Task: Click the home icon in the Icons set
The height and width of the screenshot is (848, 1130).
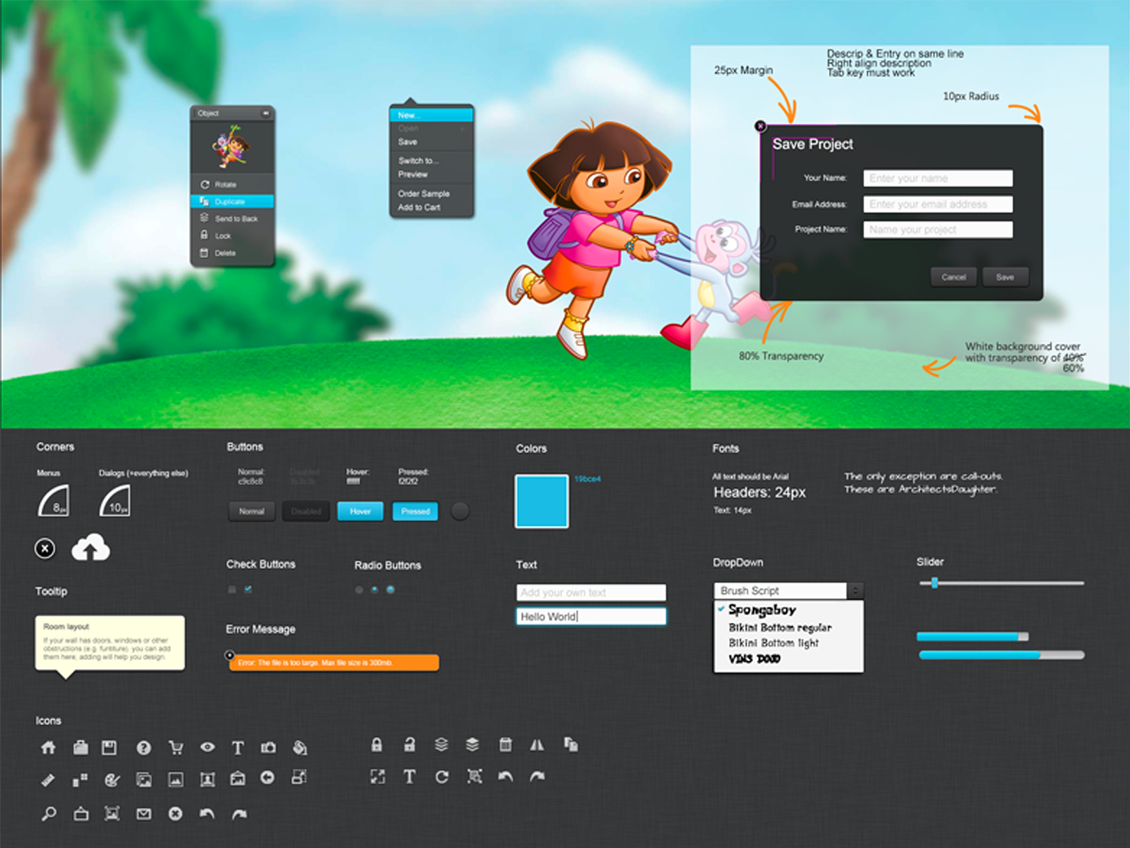Action: pos(48,747)
